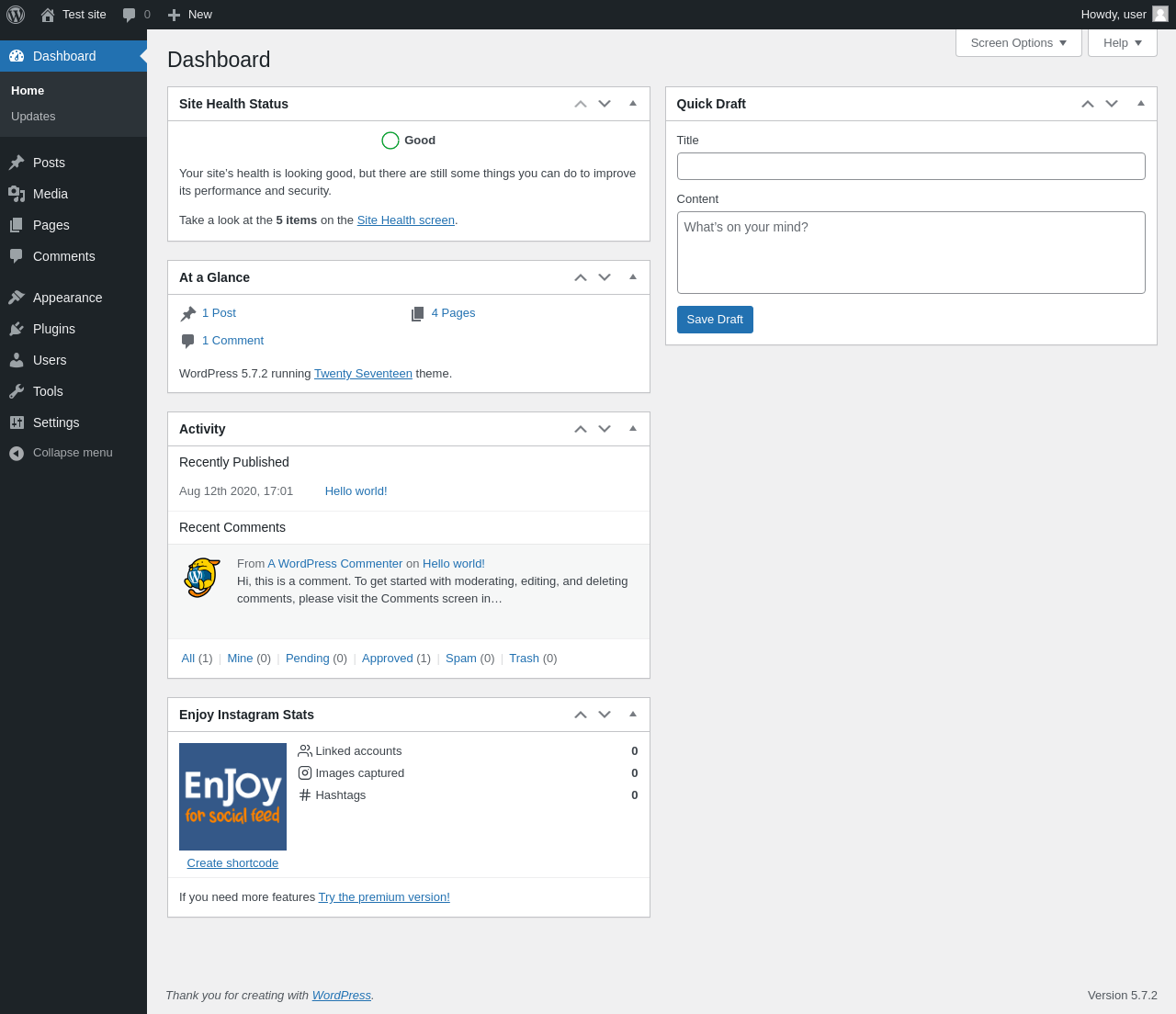Move Activity widget down
Screen dimensions: 1176x1014
[x=605, y=429]
